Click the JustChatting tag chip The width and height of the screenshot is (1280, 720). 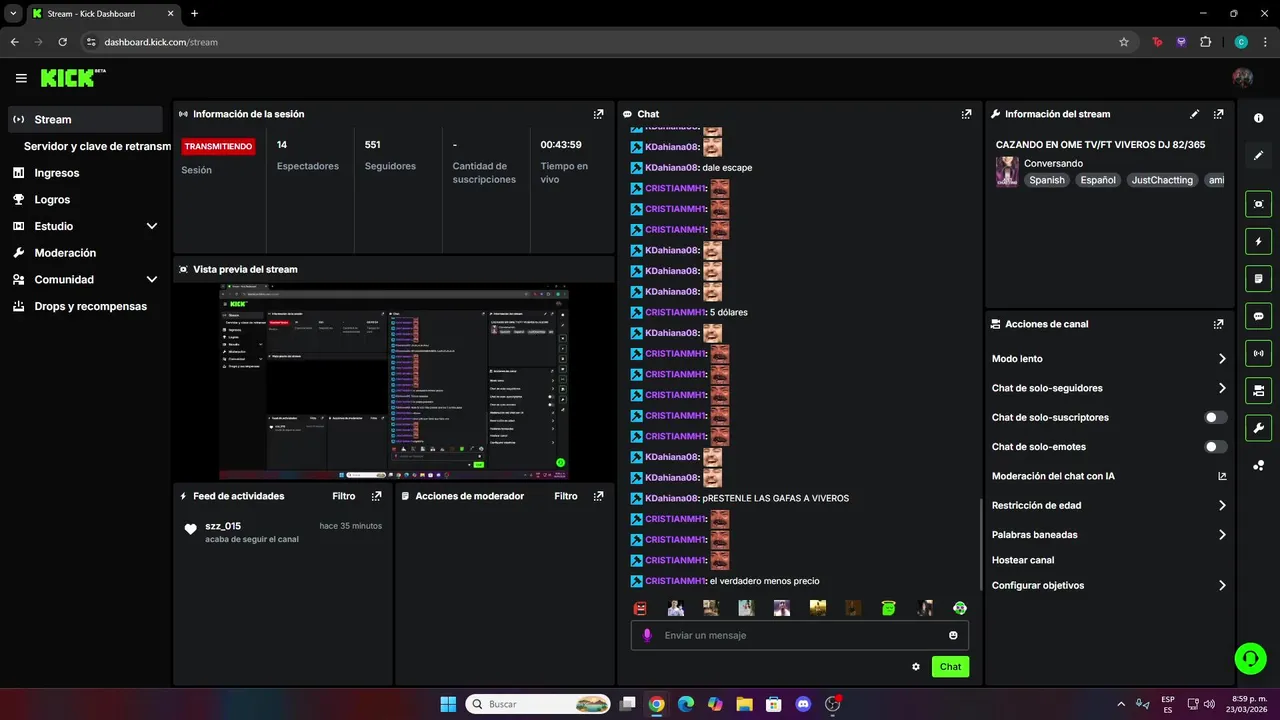click(x=1162, y=180)
